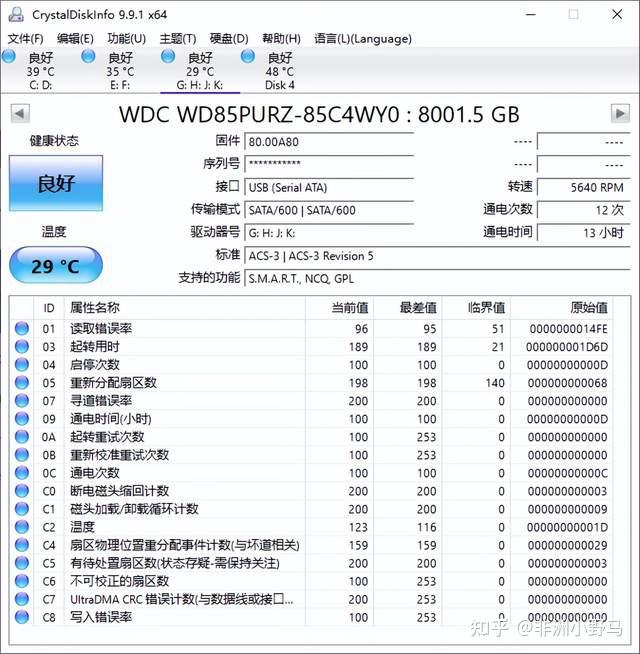This screenshot has width=640, height=654.
Task: Click the masked serial number field
Action: (329, 164)
